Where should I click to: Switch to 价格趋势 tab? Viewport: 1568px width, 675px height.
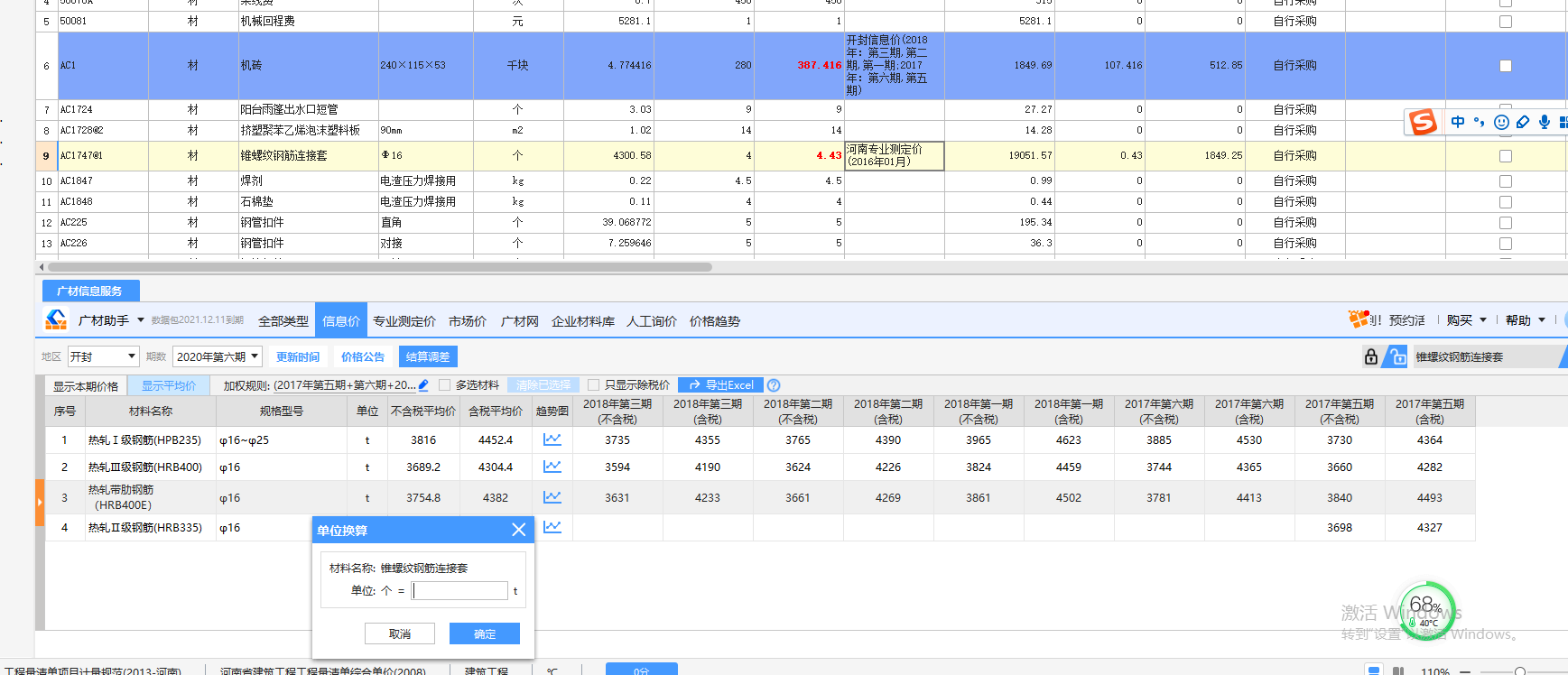pyautogui.click(x=715, y=321)
